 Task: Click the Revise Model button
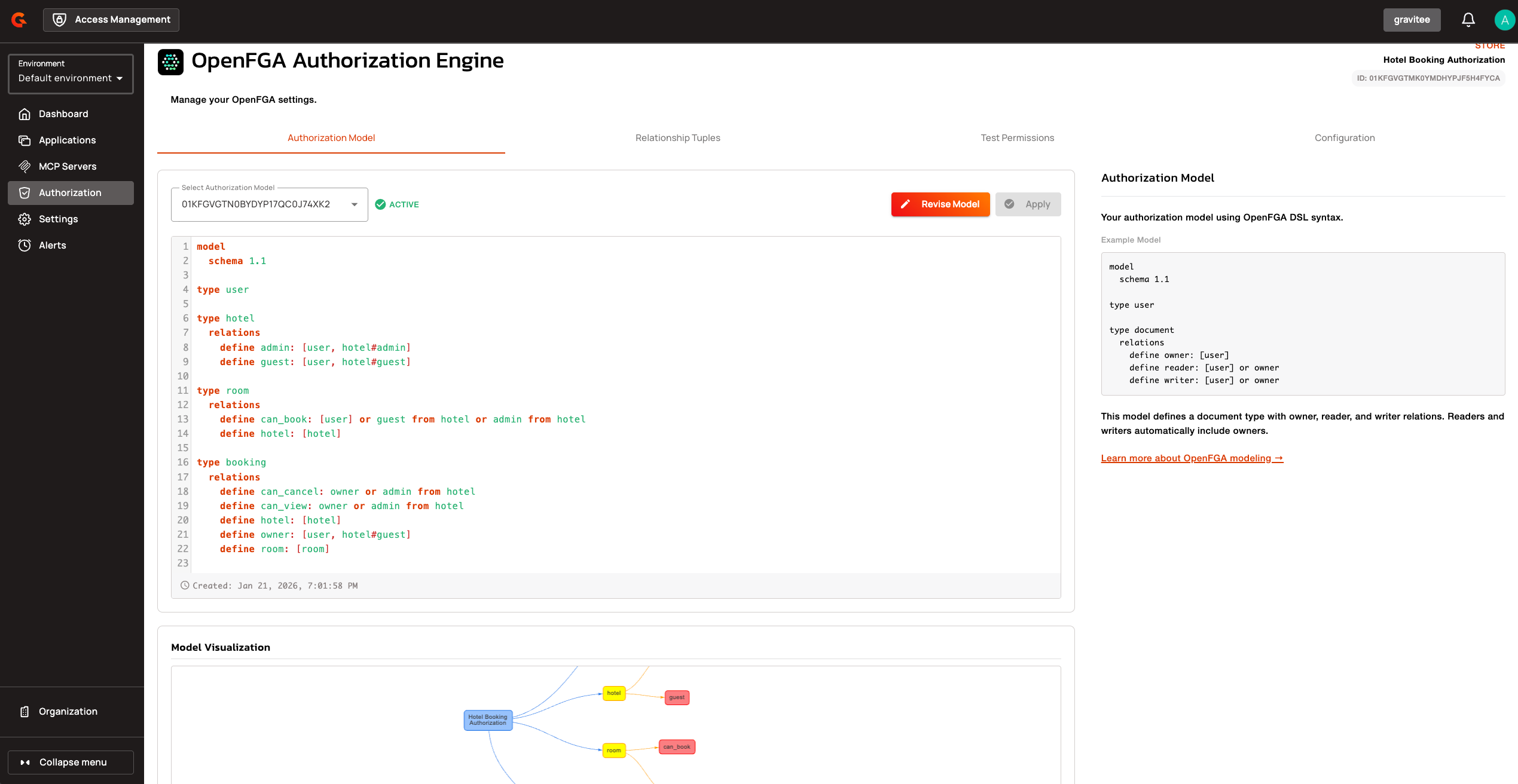pyautogui.click(x=940, y=204)
